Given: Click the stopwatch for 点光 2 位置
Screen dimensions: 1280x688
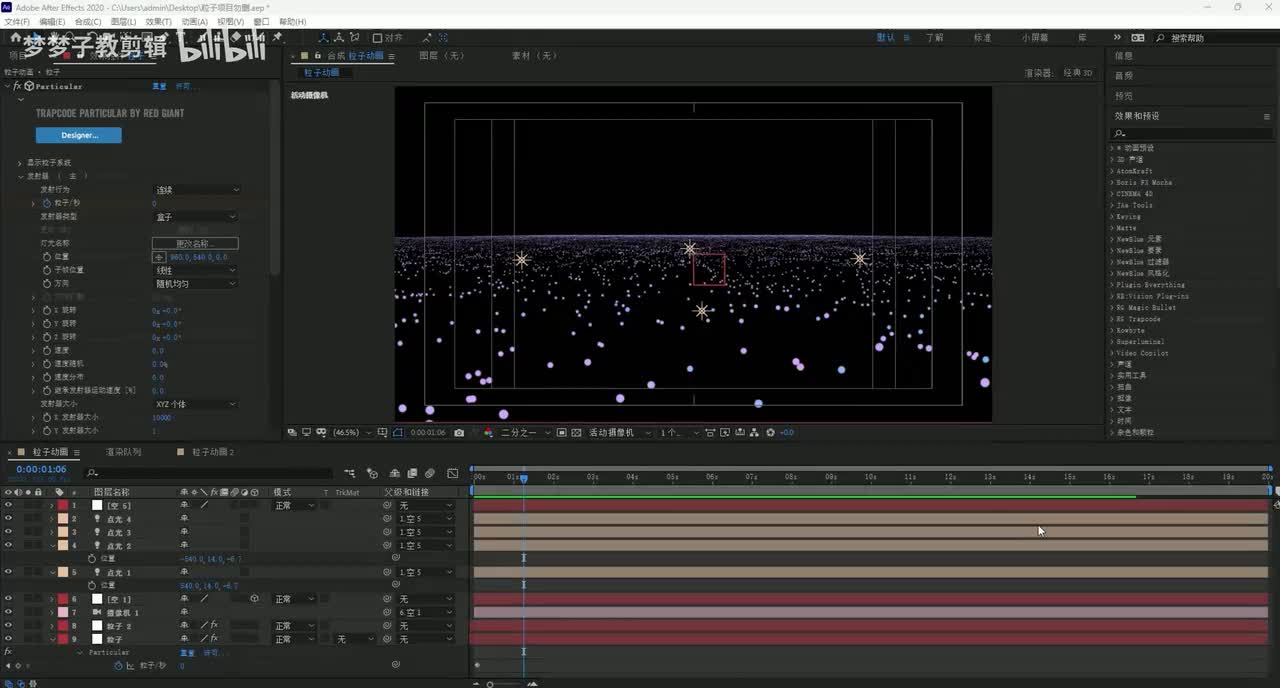Looking at the screenshot, I should 92,559.
